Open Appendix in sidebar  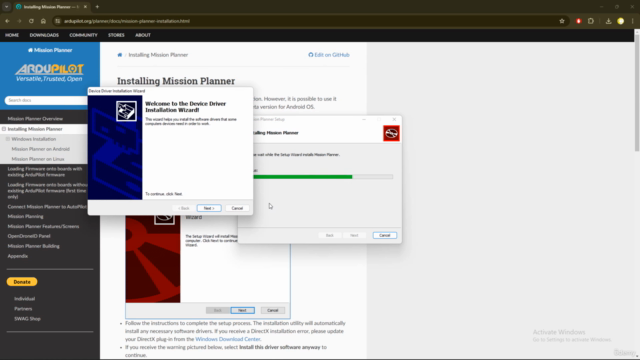pos(18,256)
